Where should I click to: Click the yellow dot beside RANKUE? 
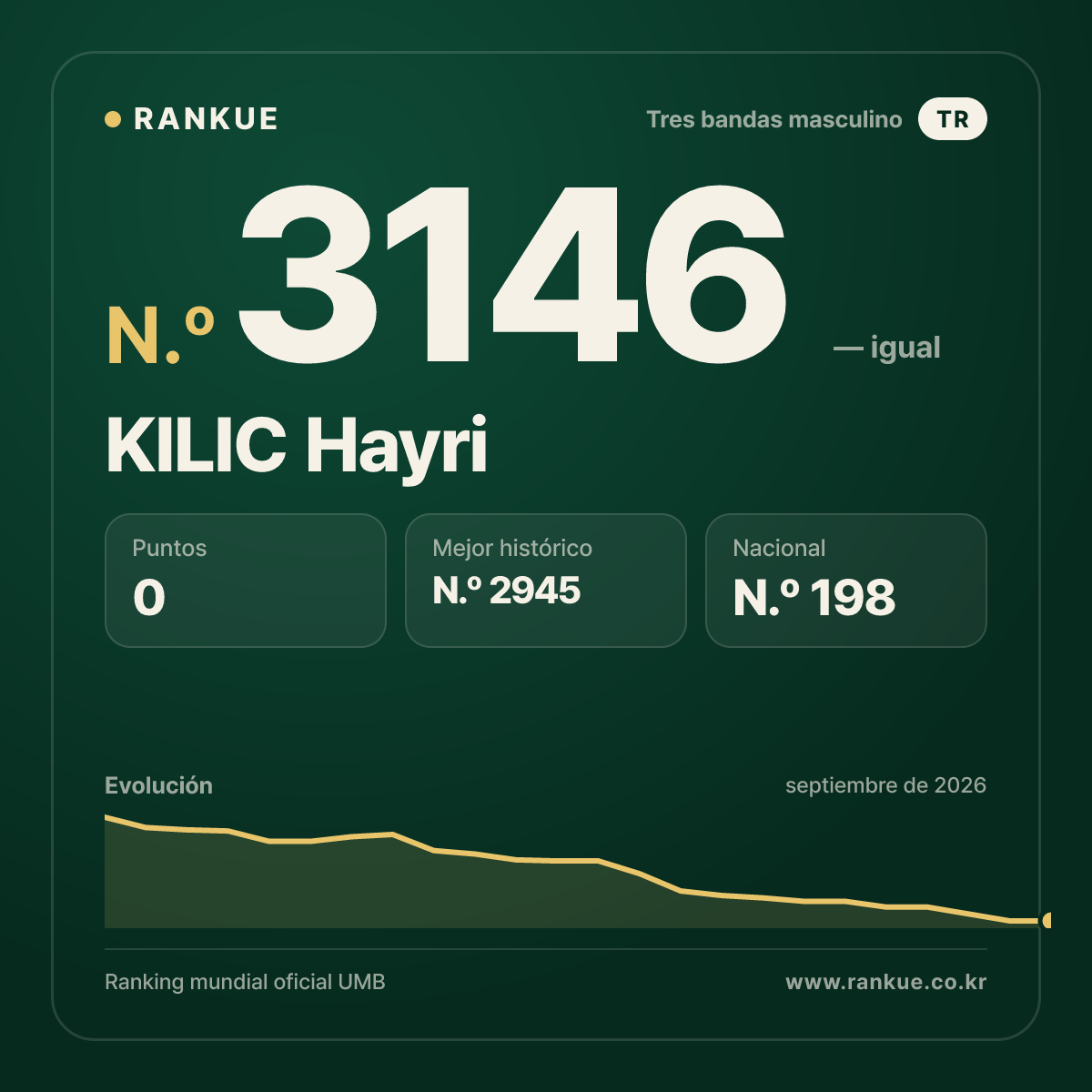pos(113,119)
